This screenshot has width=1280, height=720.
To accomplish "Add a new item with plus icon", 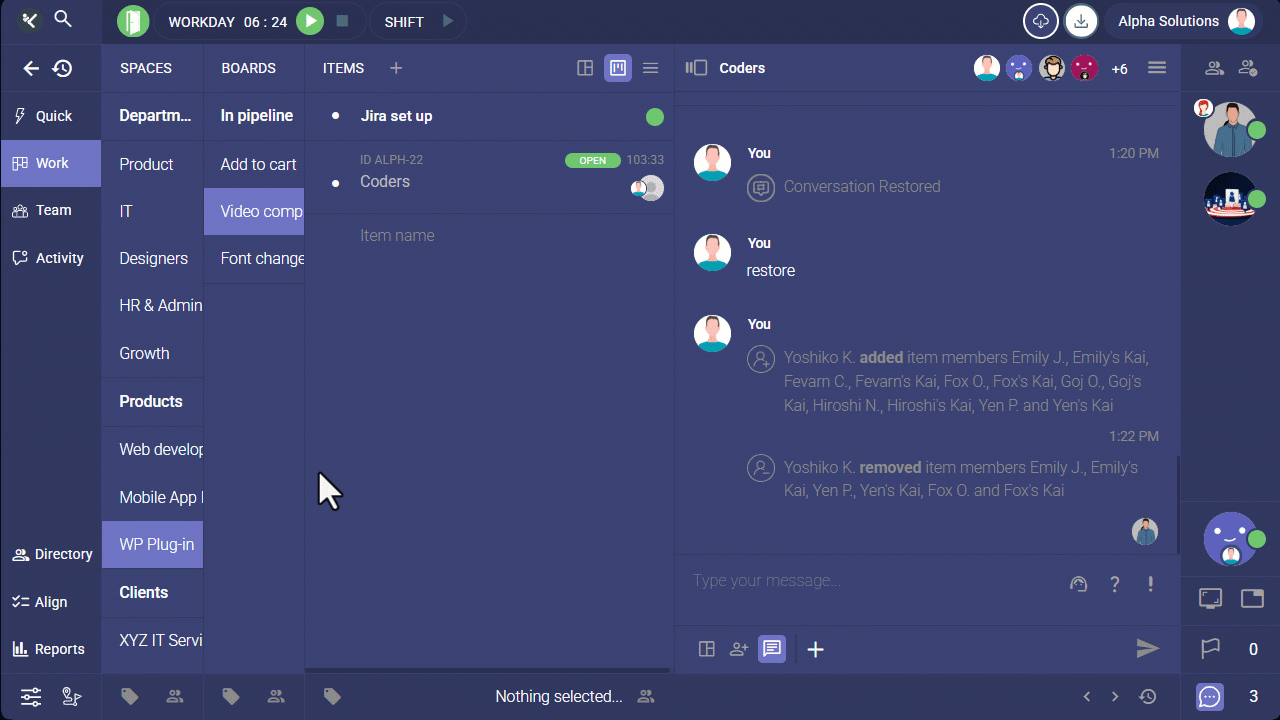I will [x=396, y=68].
